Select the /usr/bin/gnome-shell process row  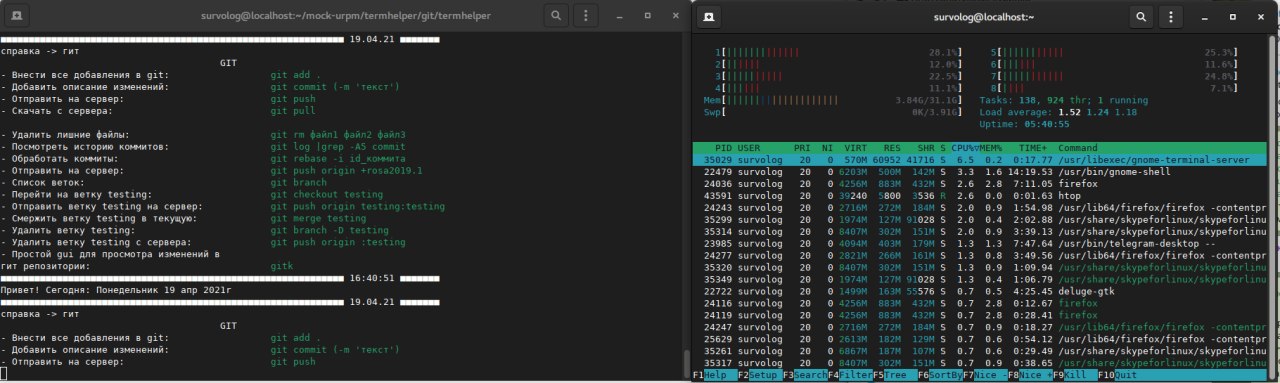(985, 173)
